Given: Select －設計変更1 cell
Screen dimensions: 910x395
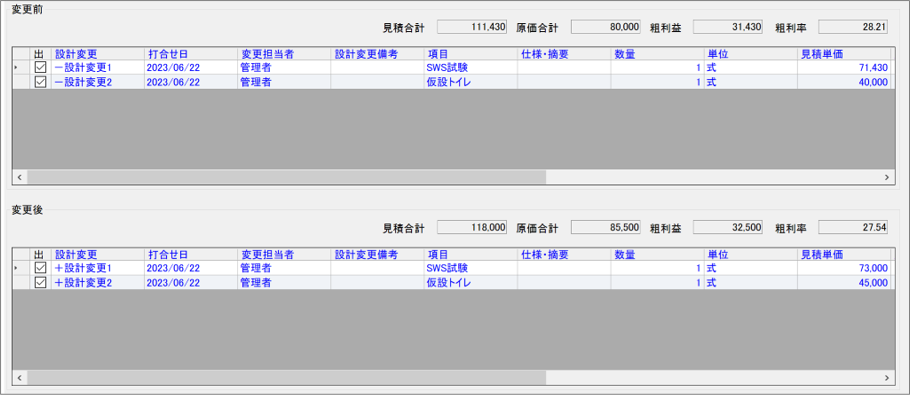Looking at the screenshot, I should 98,68.
